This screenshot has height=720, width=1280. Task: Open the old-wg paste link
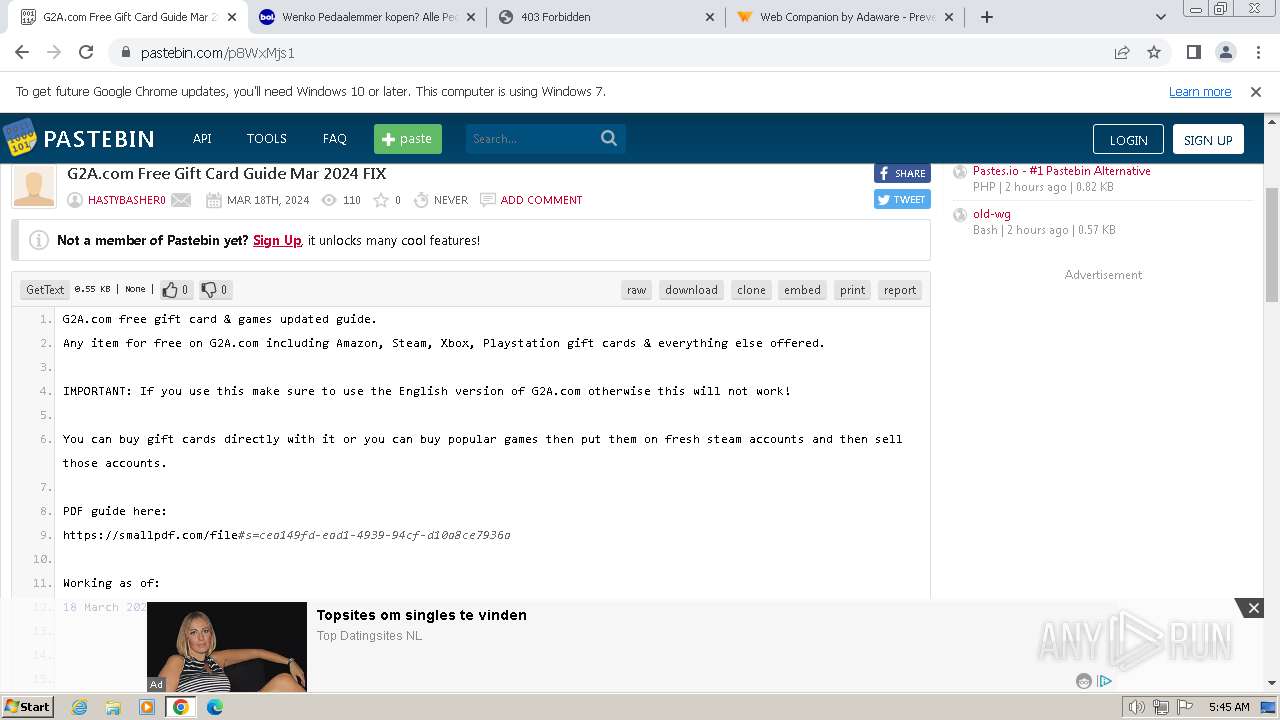(992, 214)
